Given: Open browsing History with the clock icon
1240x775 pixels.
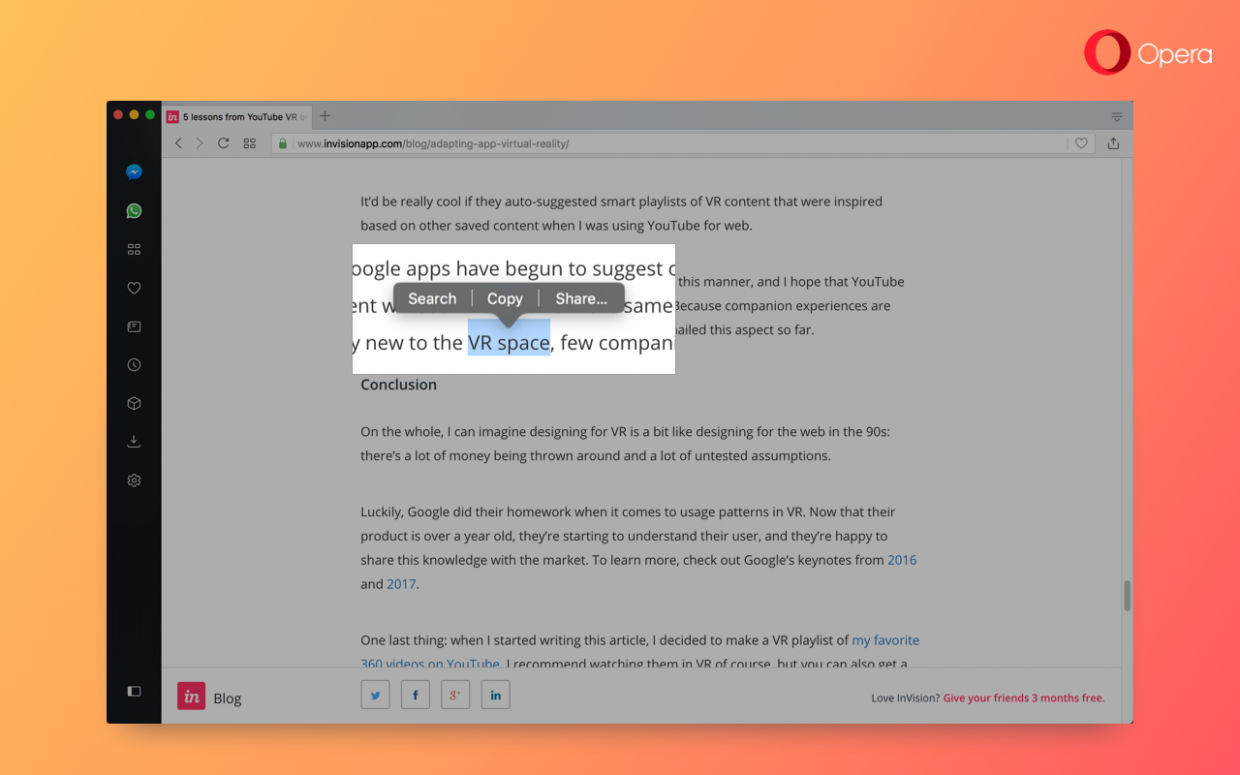Looking at the screenshot, I should (134, 364).
